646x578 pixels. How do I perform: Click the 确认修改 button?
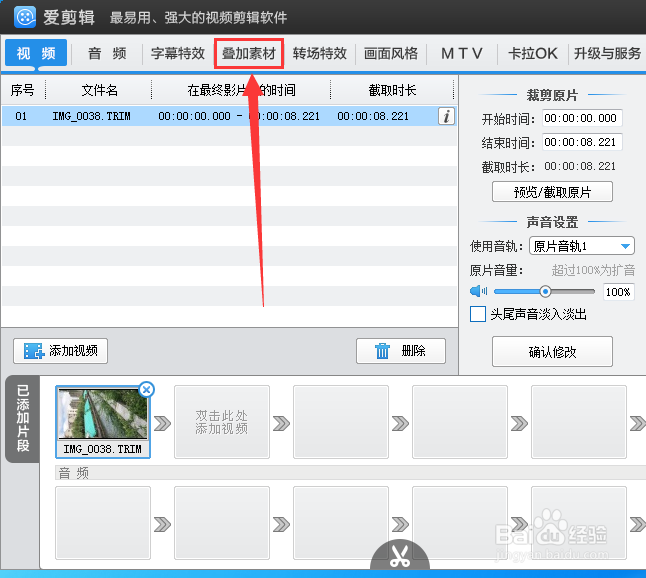click(x=552, y=351)
